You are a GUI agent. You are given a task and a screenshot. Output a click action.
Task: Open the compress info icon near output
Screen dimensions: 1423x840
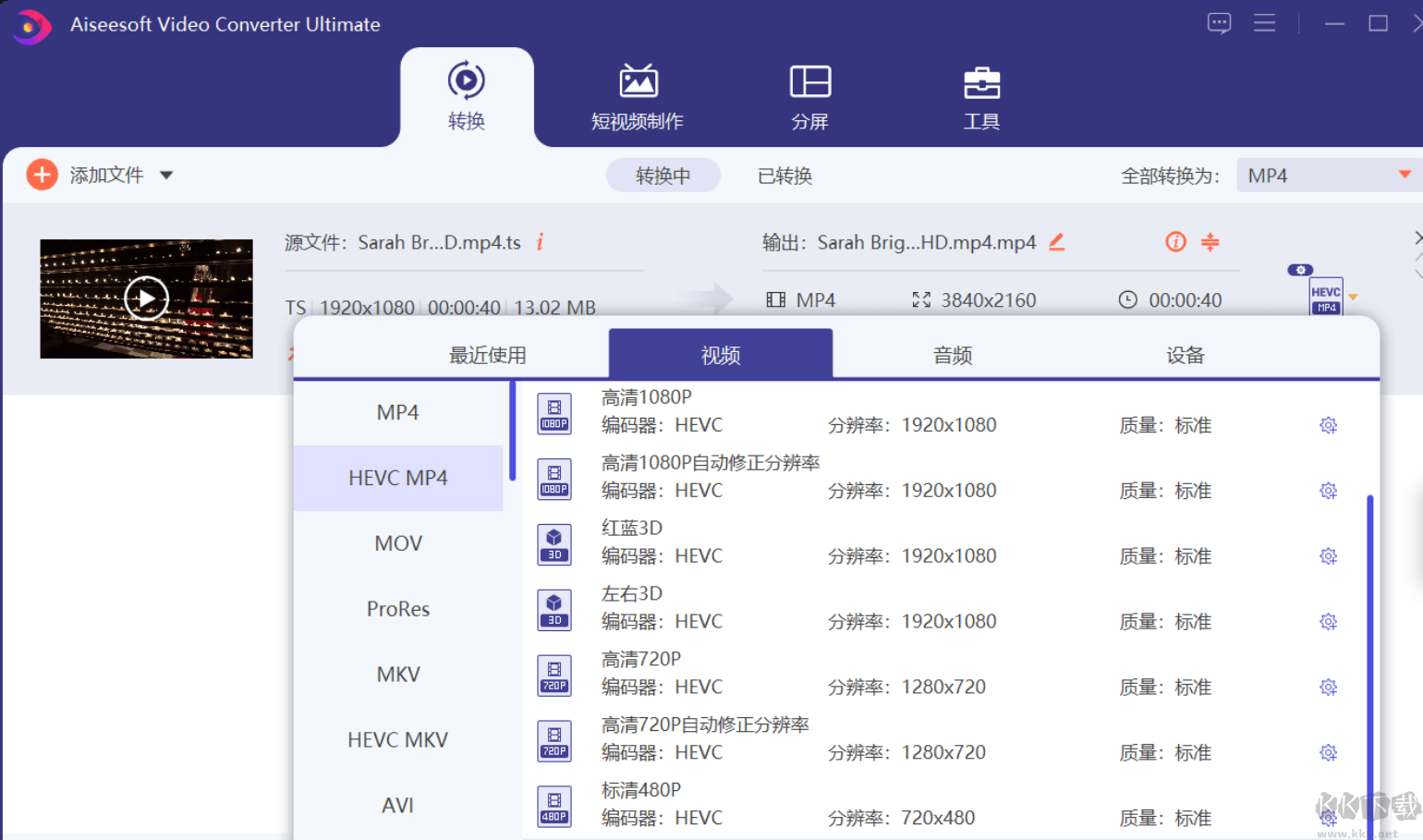click(1174, 242)
